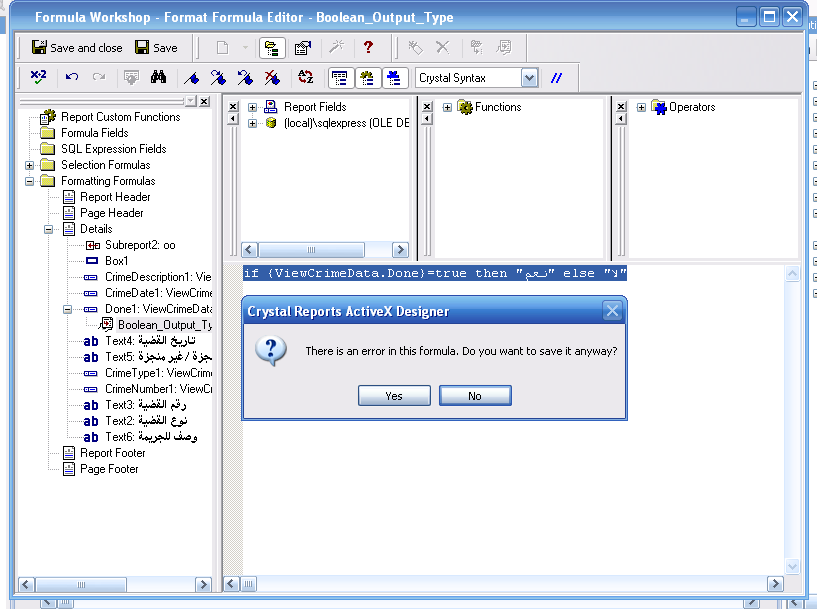Toggle the function tree pane button
The width and height of the screenshot is (817, 609).
pos(368,78)
